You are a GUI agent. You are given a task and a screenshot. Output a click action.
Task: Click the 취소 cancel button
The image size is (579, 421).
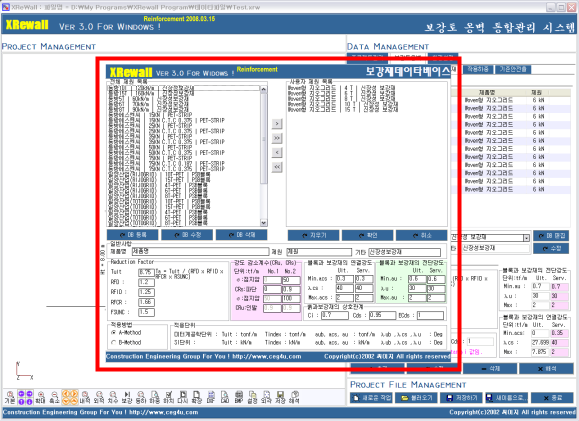coord(421,235)
